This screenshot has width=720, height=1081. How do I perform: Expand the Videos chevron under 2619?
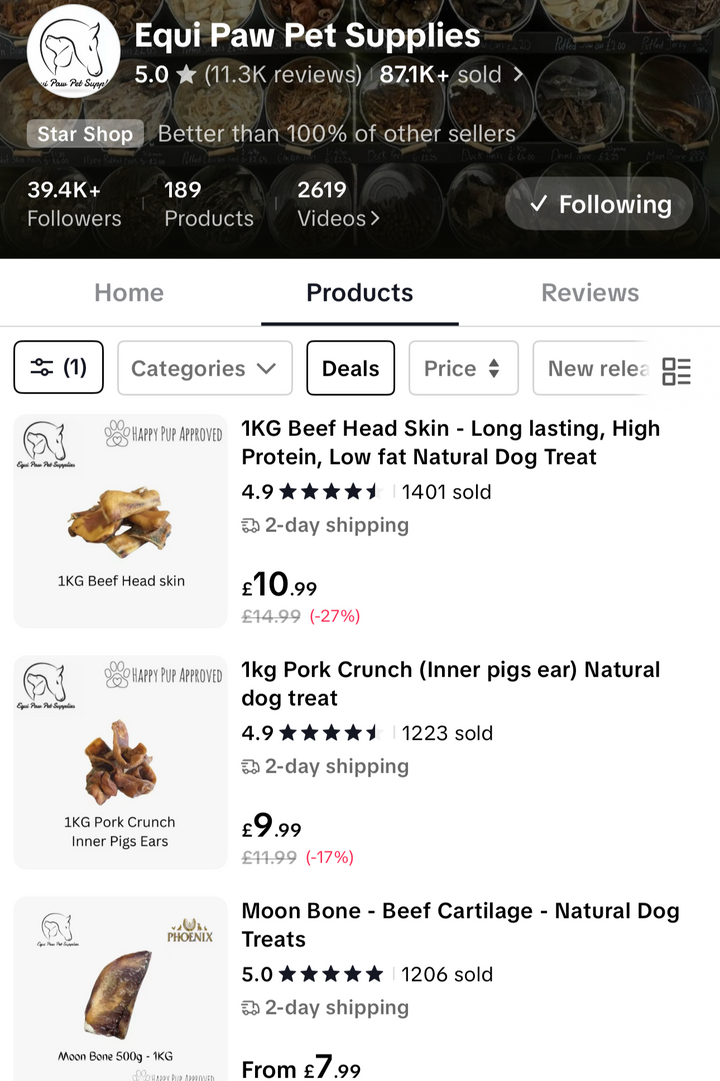click(x=375, y=218)
